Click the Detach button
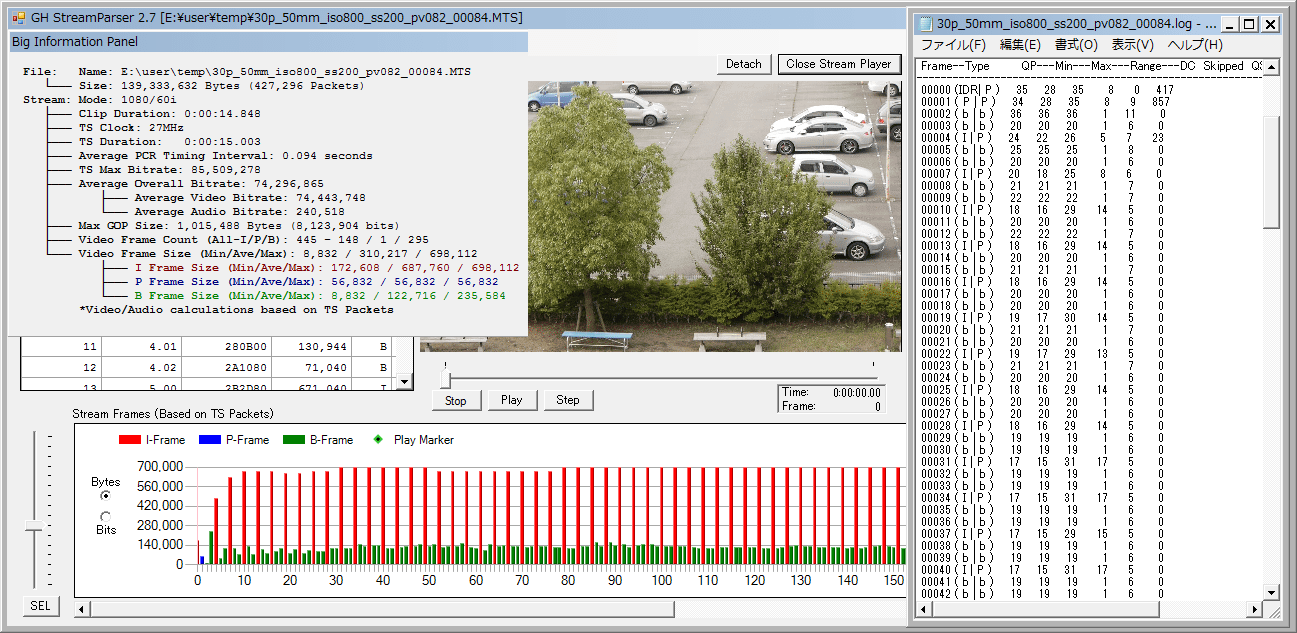 pyautogui.click(x=743, y=64)
